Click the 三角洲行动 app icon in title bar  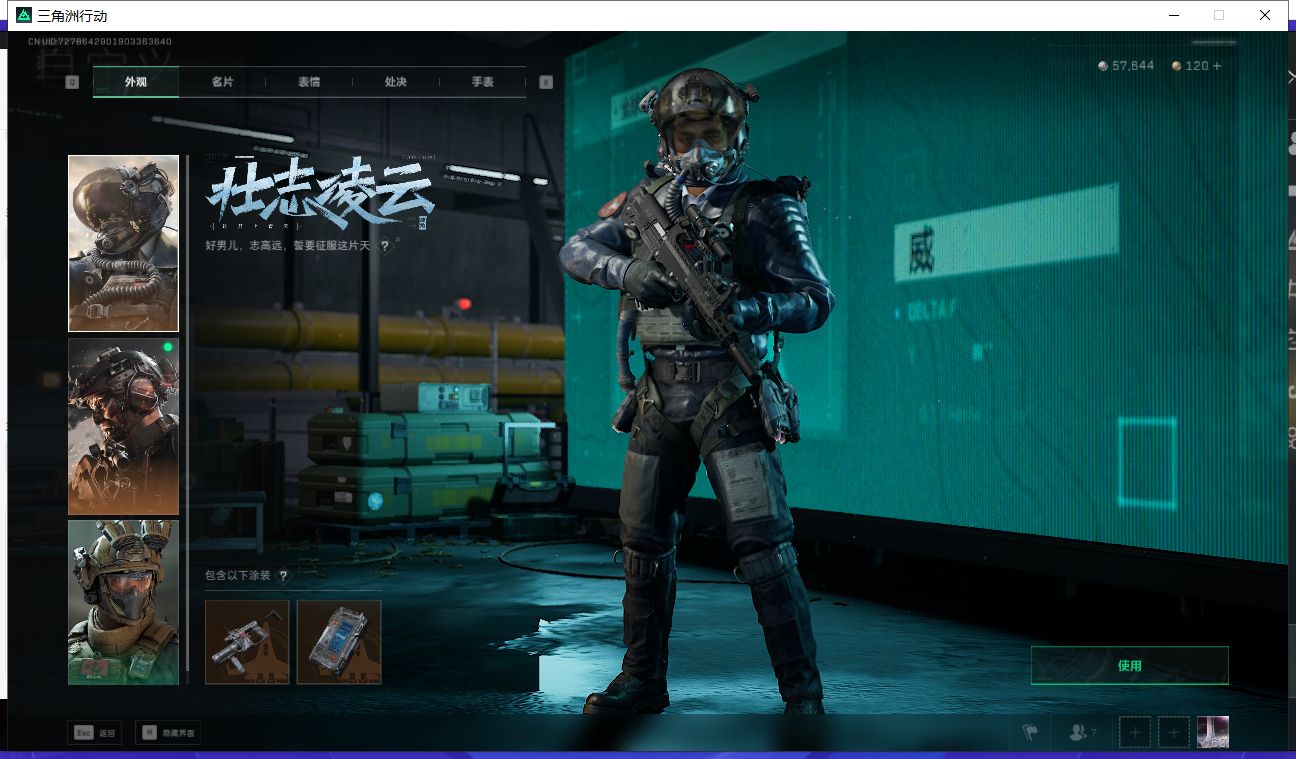point(24,15)
